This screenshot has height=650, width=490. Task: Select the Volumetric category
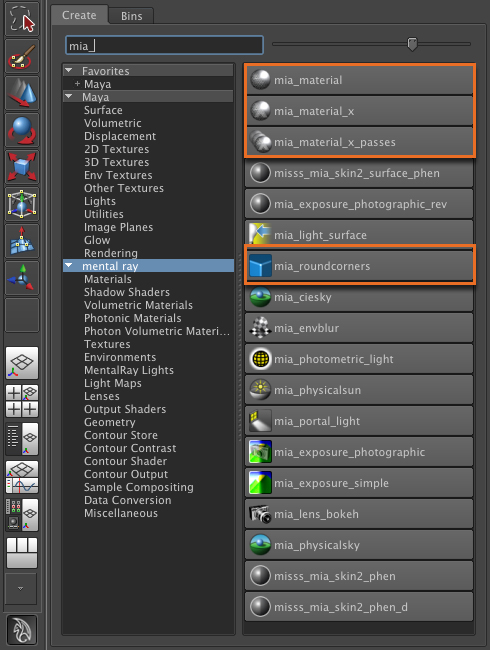(113, 123)
